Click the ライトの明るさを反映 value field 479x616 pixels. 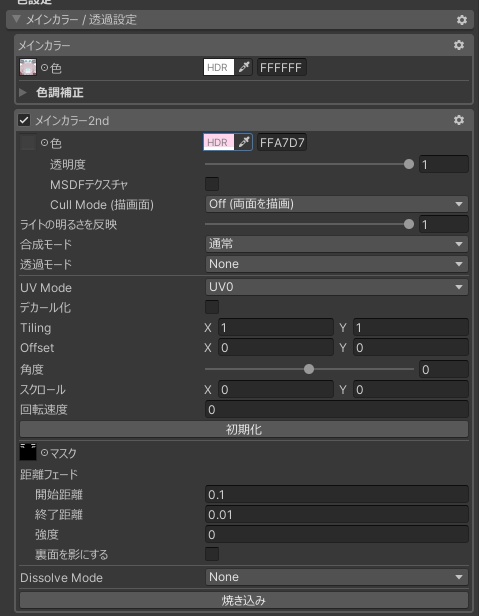[x=444, y=224]
